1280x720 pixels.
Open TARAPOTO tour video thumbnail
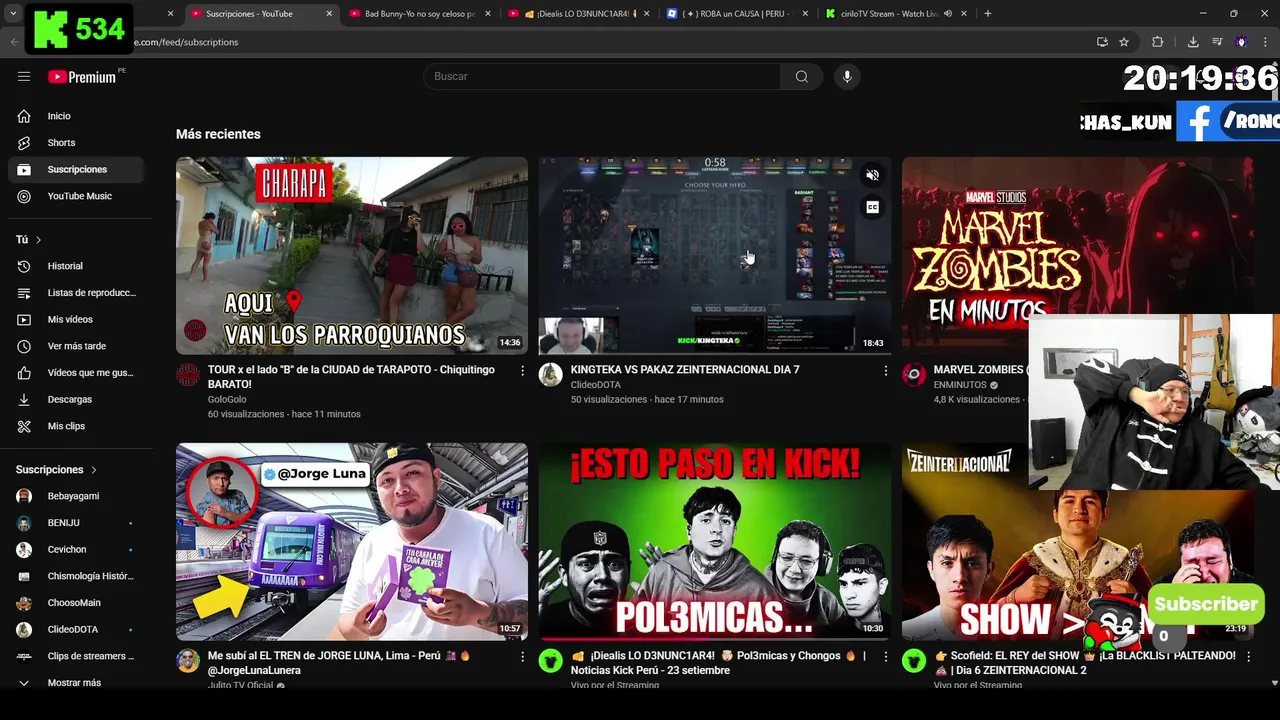click(x=352, y=255)
